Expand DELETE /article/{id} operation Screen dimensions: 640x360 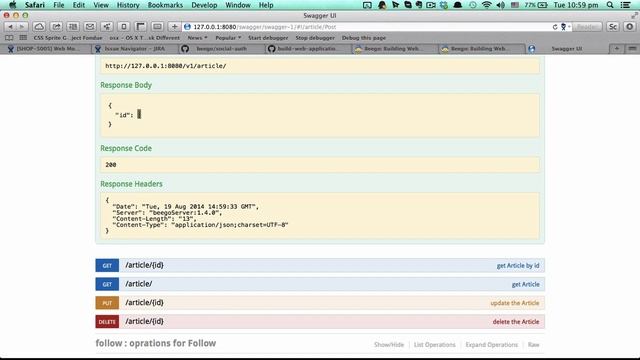[320, 322]
